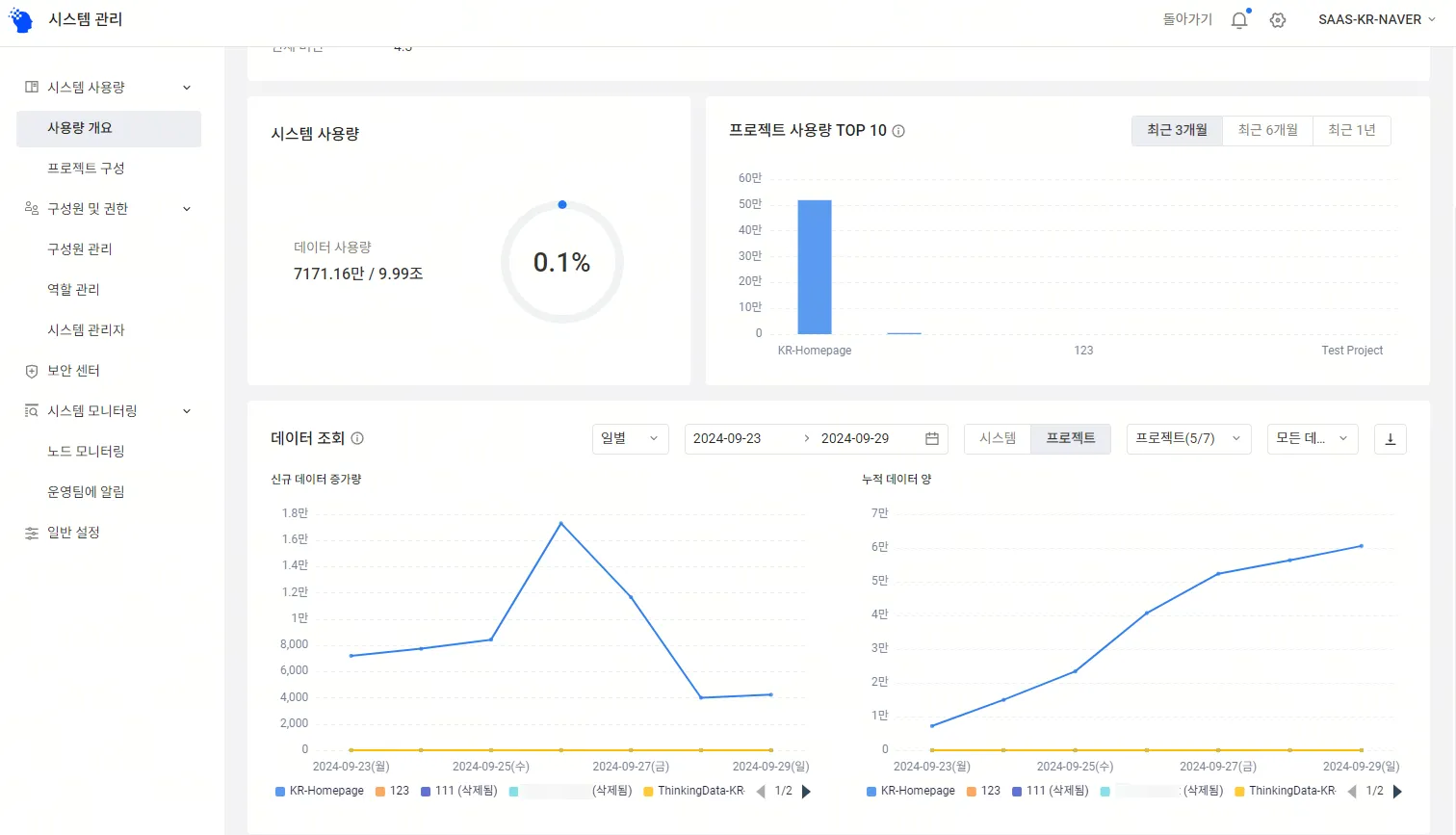Download the data via download icon
Screen dimensions: 1456x835
coord(1390,439)
